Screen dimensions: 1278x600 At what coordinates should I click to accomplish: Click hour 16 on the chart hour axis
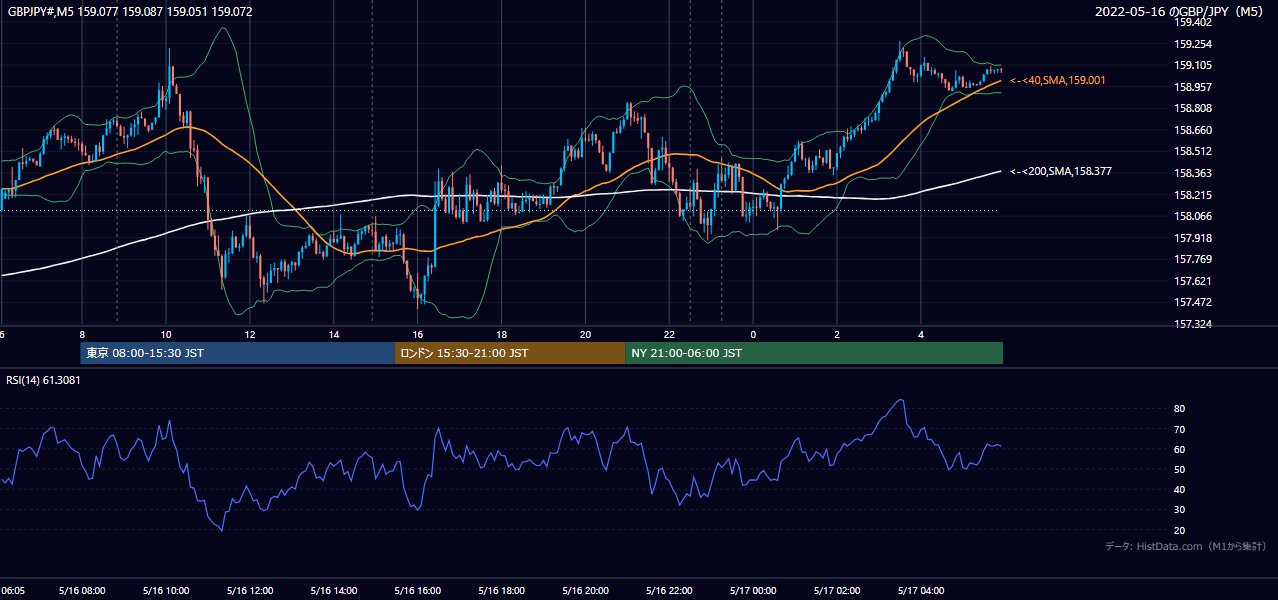click(418, 335)
